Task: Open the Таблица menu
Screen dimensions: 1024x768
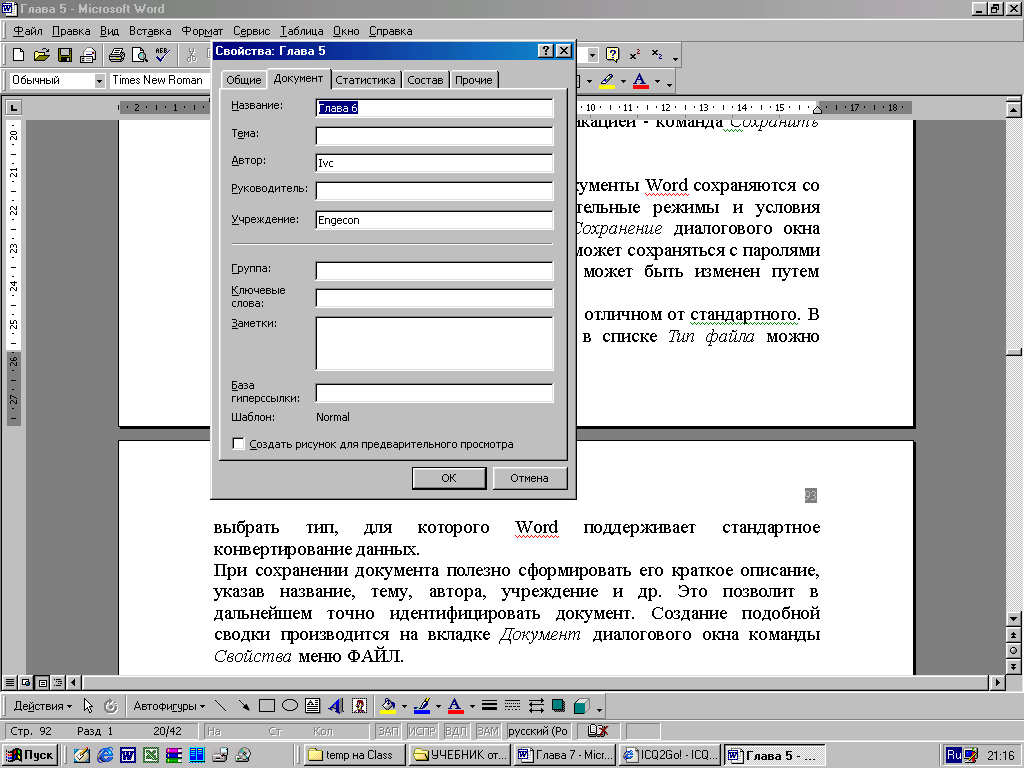Action: (x=302, y=31)
